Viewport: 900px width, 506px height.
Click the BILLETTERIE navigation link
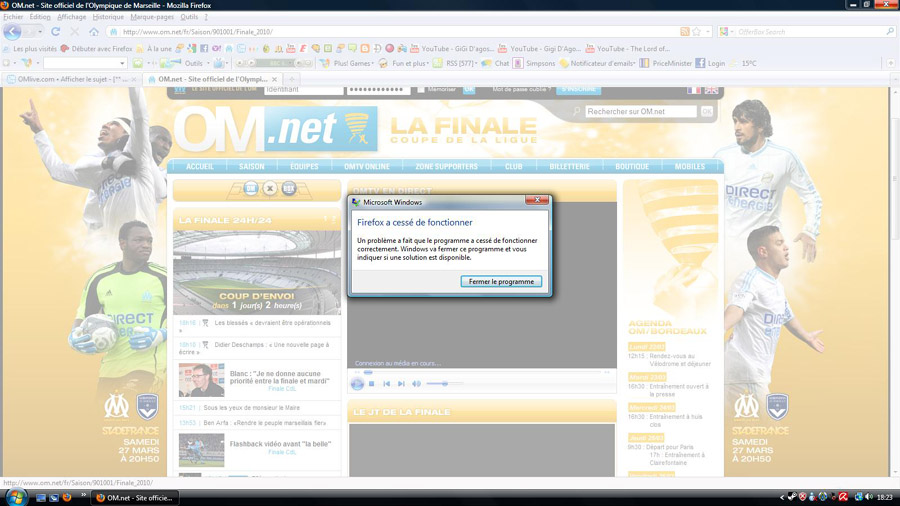[570, 167]
